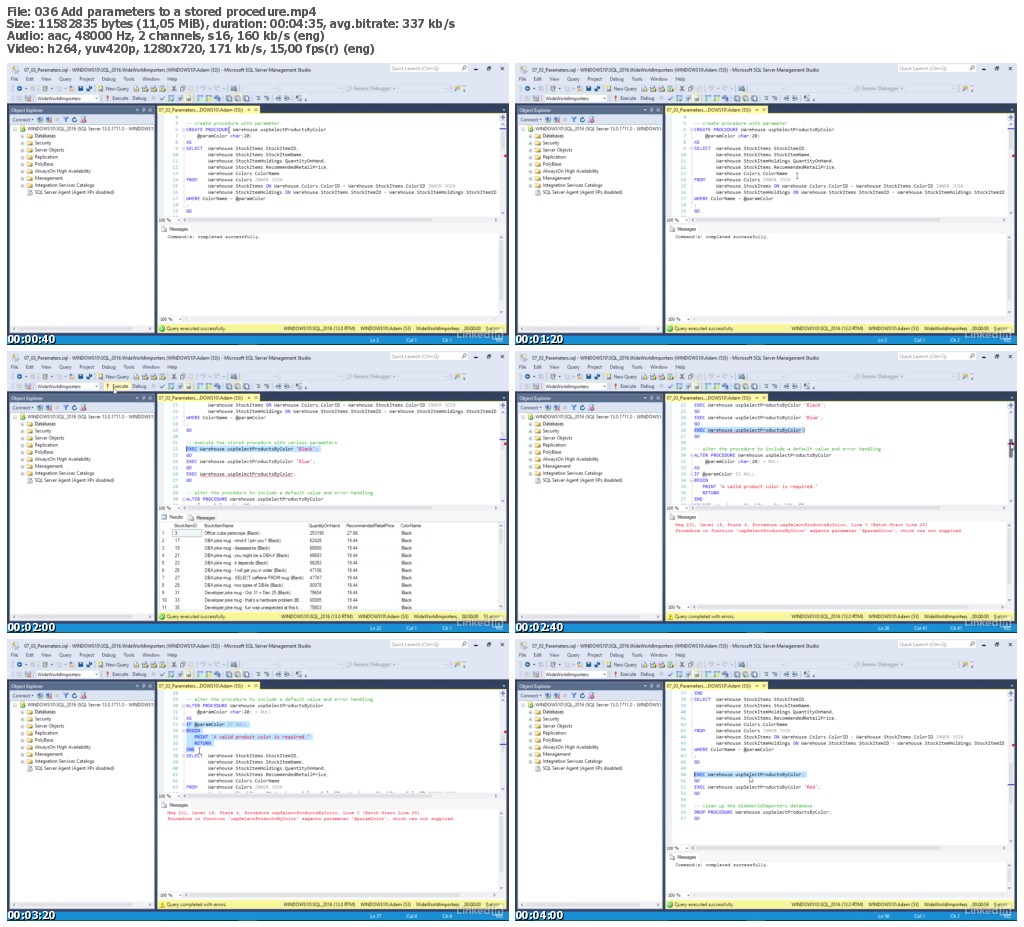Open the File menu in the 00:00:40 frame
Image resolution: width=1024 pixels, height=927 pixels.
point(14,79)
